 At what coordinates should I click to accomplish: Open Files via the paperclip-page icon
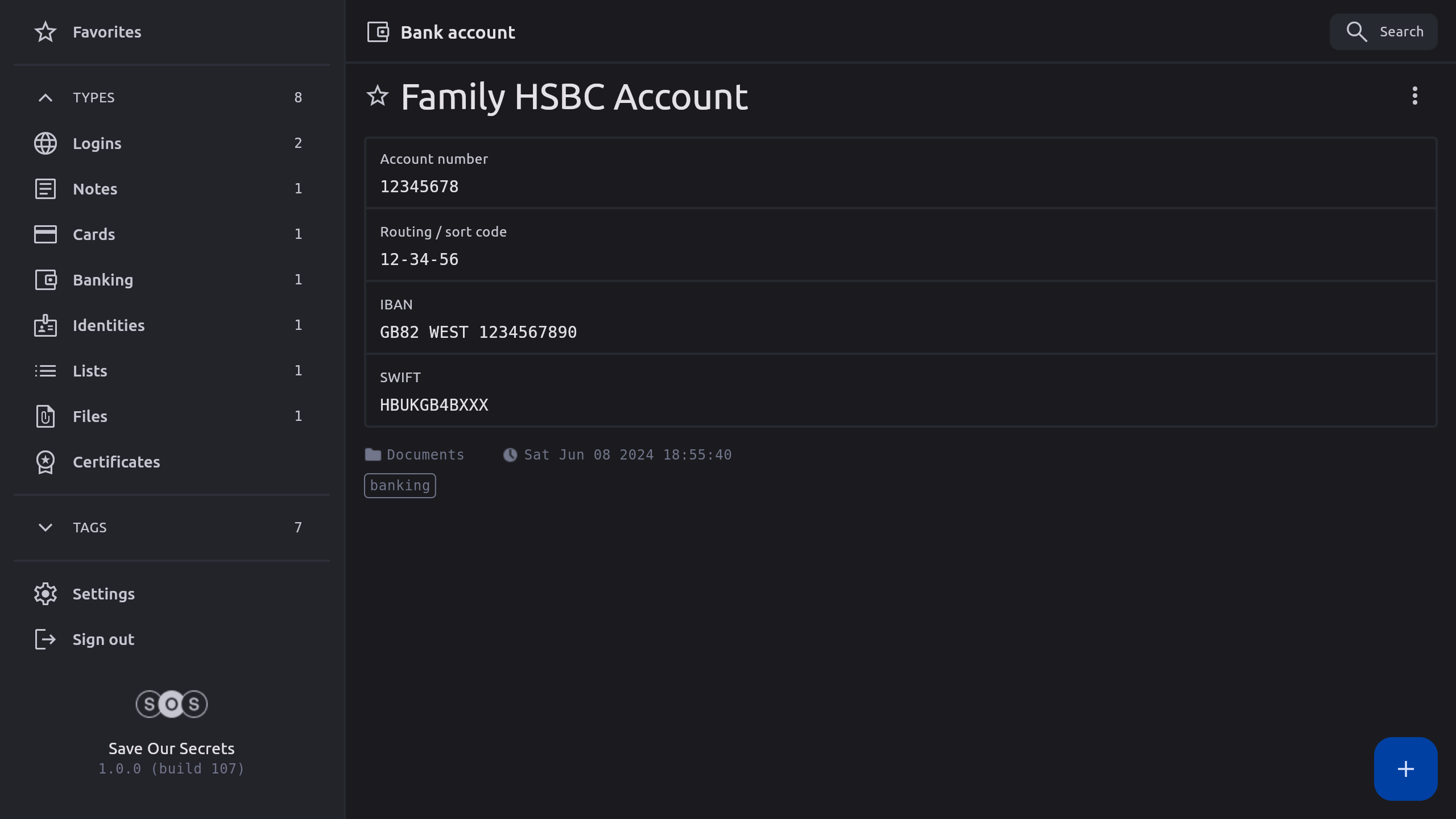point(45,416)
